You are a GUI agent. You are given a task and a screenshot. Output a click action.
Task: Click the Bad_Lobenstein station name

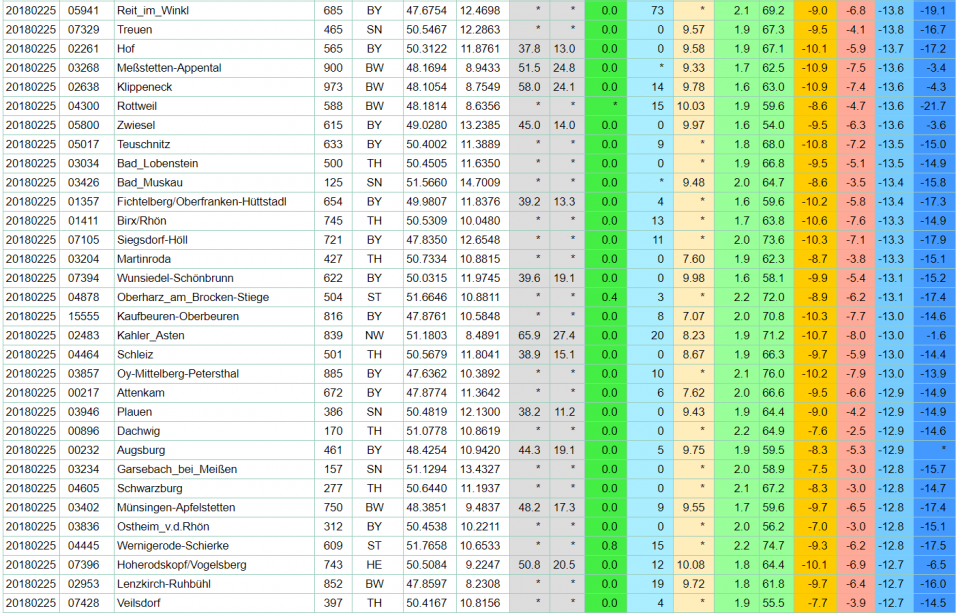coord(157,163)
